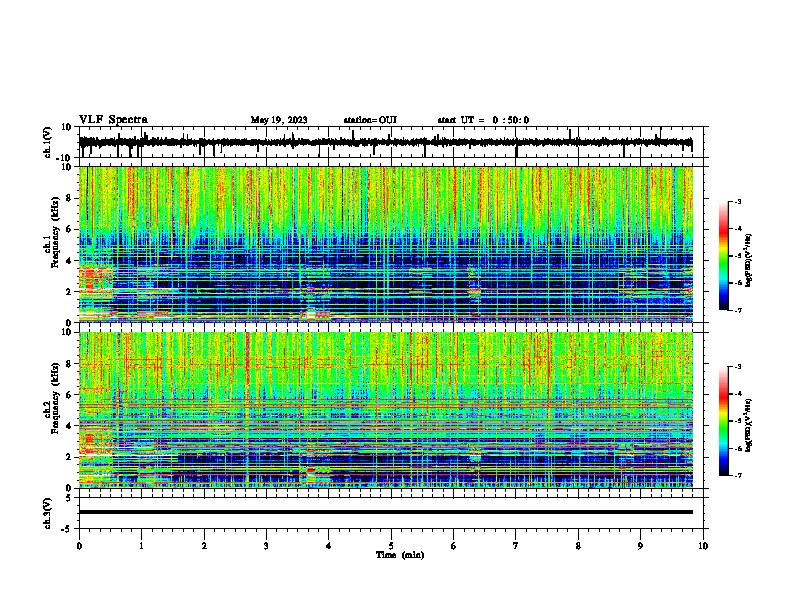Click the "-3" label on the upper colorbar
This screenshot has width=792, height=612.
pyautogui.click(x=738, y=201)
